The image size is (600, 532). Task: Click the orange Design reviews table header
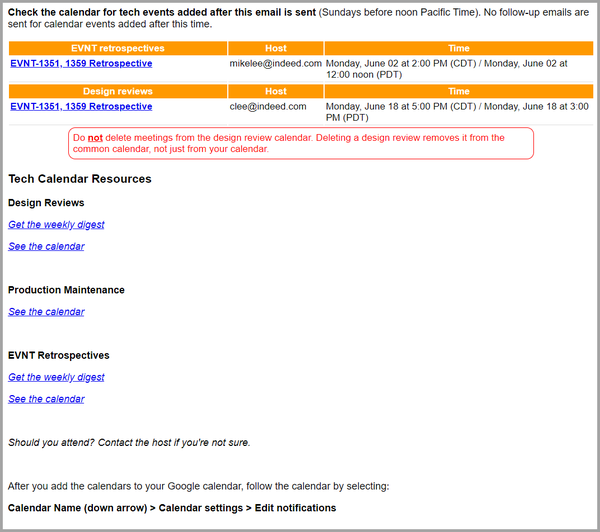coord(117,91)
